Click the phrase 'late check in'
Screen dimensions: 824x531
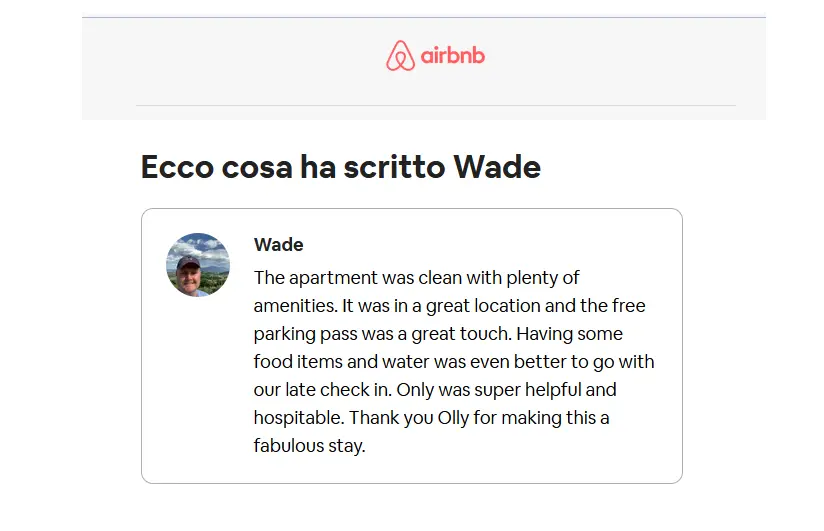[337, 390]
